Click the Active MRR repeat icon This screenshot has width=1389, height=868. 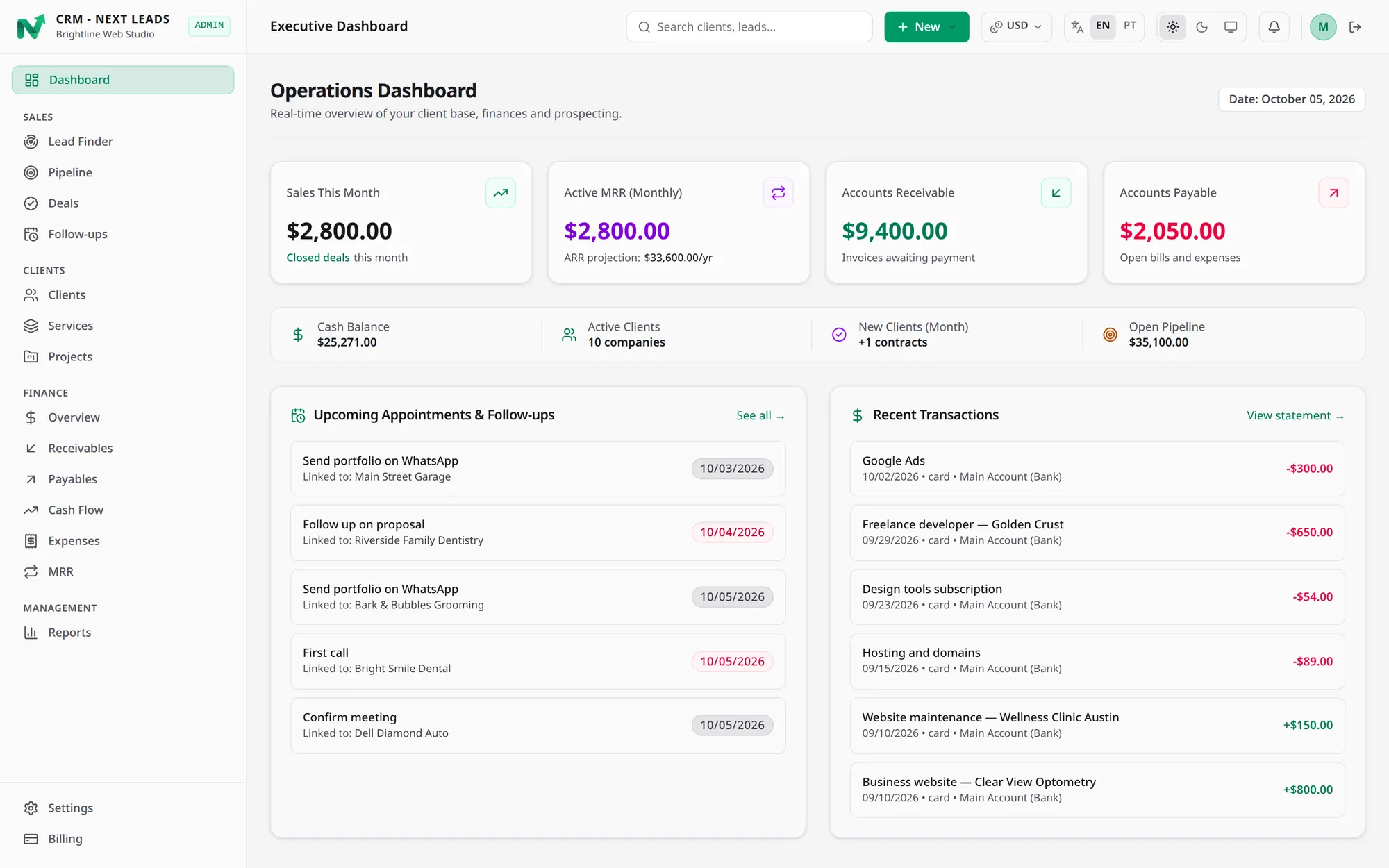point(778,193)
